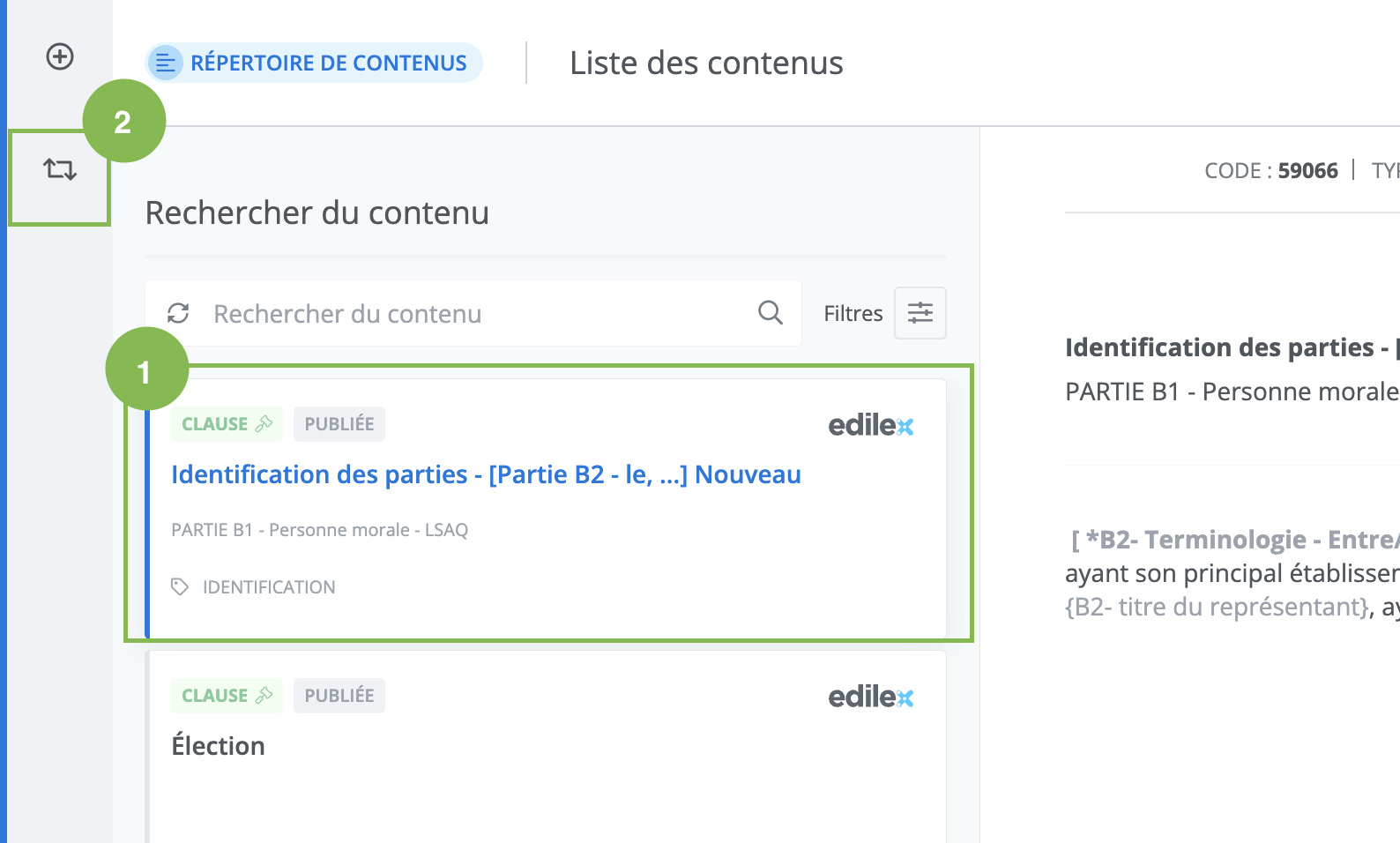Click the refresh icon in the search bar
This screenshot has height=843, width=1400.
click(178, 313)
